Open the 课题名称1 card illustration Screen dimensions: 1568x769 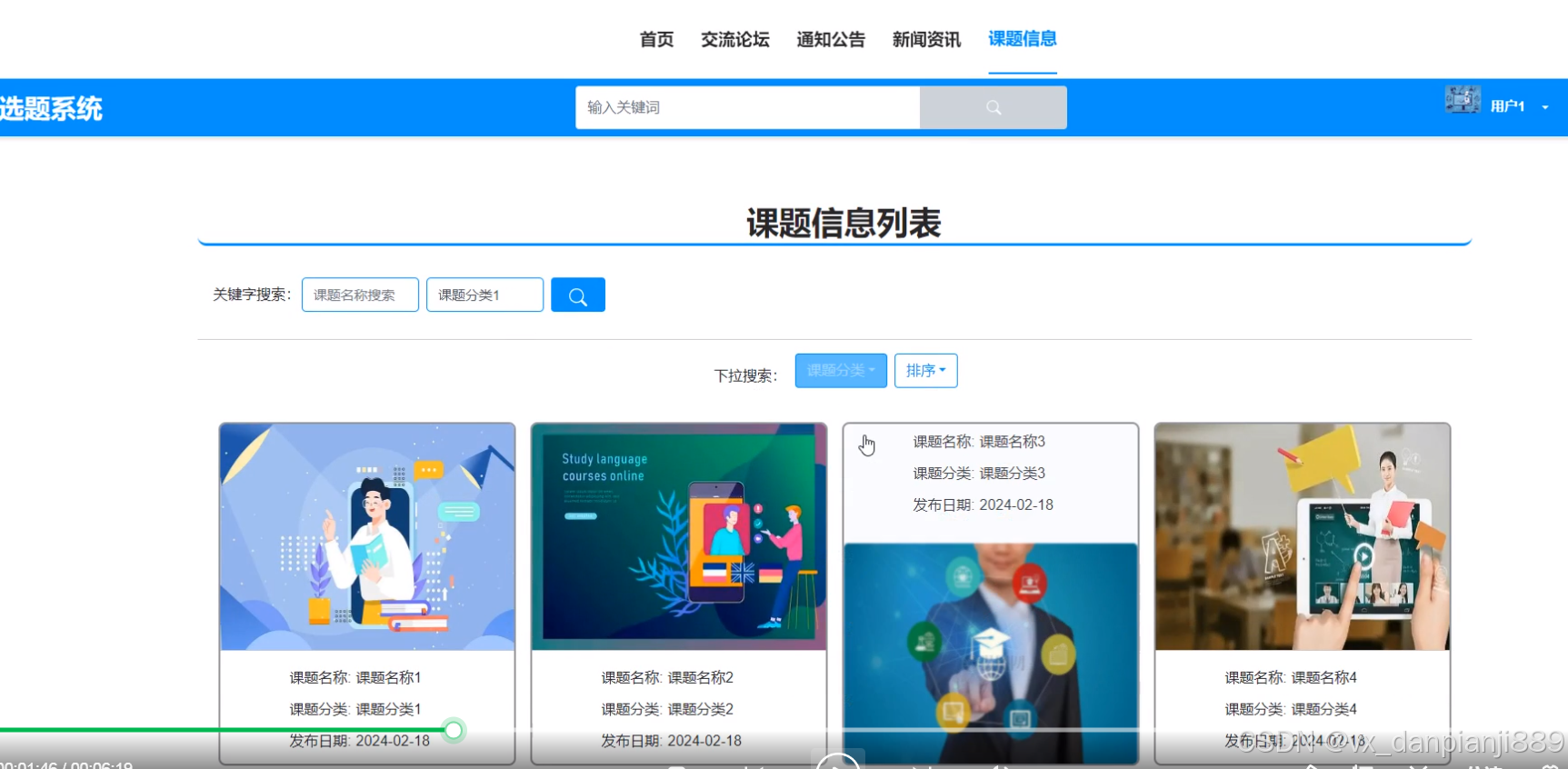coord(367,536)
